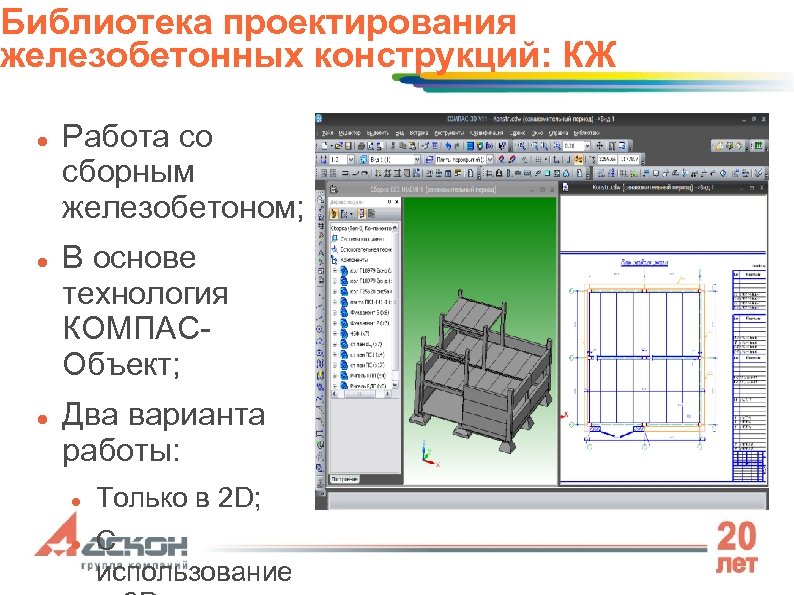The image size is (794, 595).
Task: Select Фундамент 3 (x6) in model tree
Action: click(370, 312)
